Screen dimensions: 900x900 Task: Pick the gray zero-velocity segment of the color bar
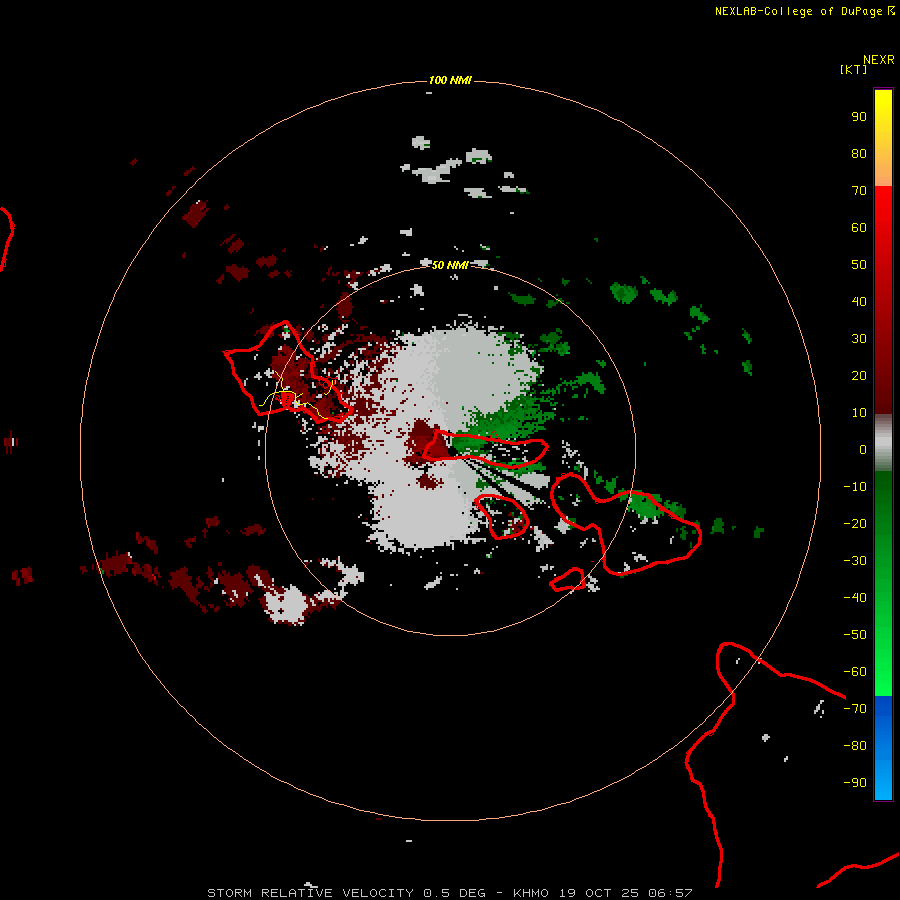coord(883,443)
